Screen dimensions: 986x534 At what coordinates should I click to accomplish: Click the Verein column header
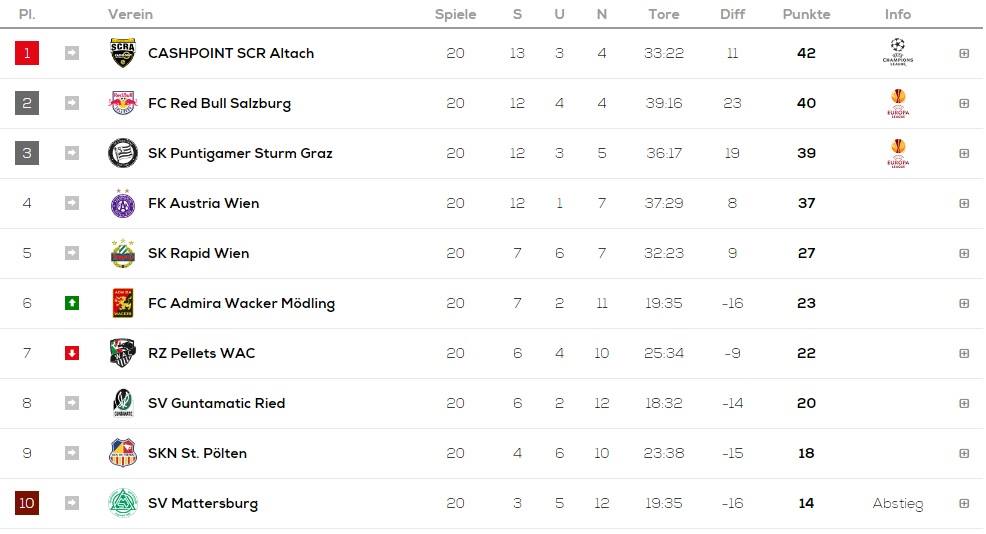pyautogui.click(x=130, y=14)
